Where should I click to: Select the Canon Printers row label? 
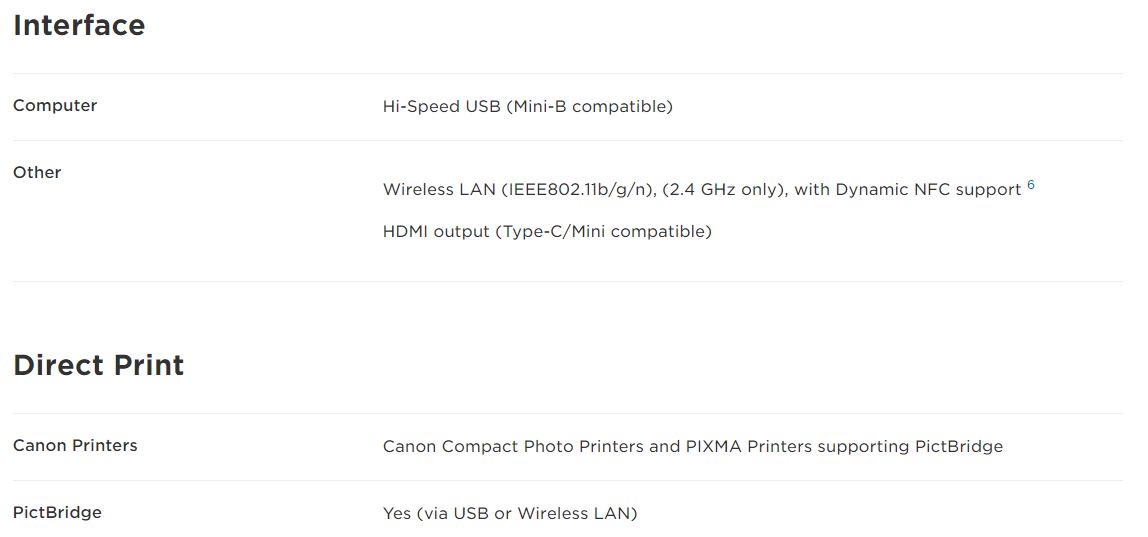tap(75, 445)
